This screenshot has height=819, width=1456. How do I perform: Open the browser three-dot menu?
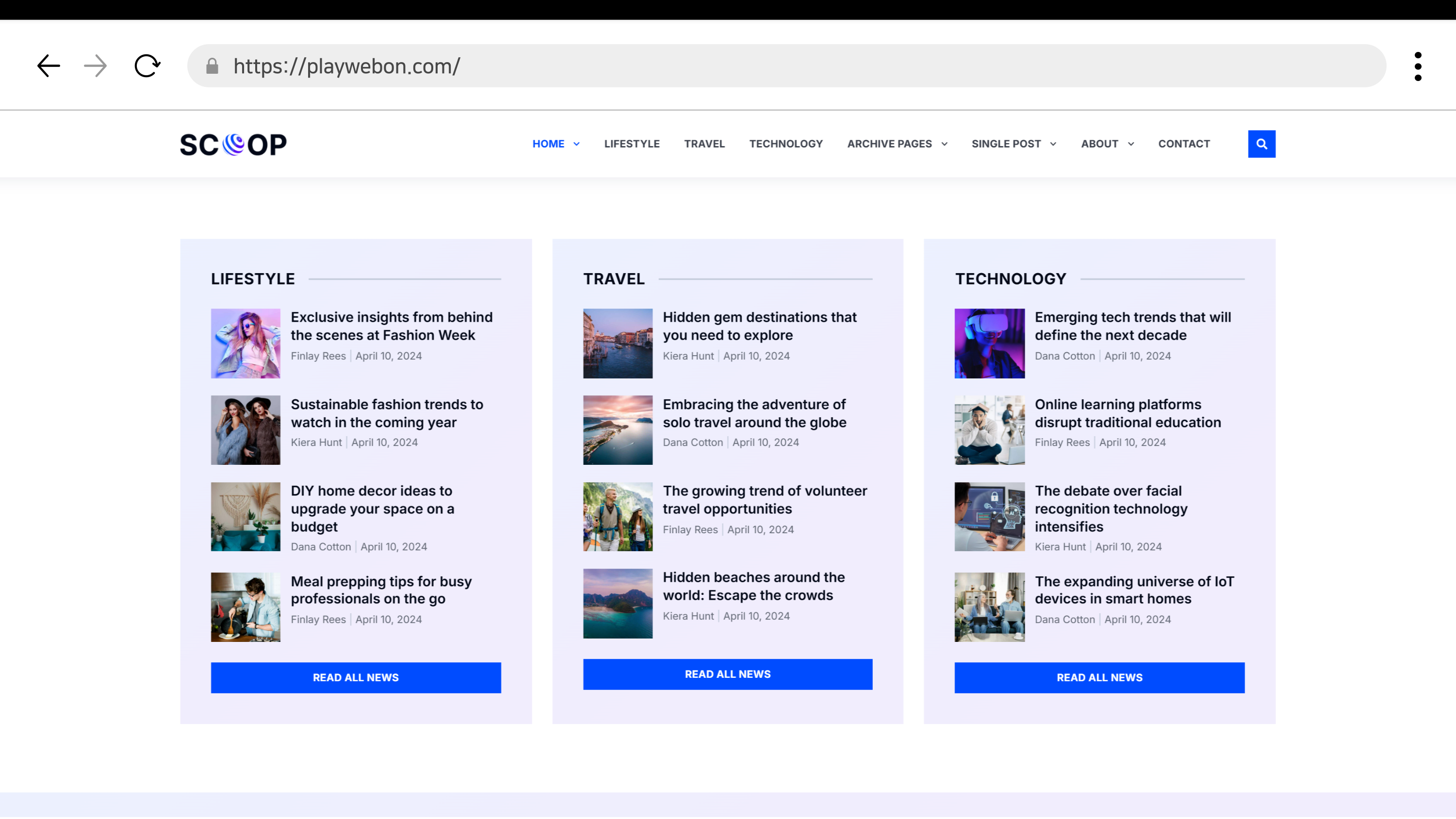(1418, 66)
